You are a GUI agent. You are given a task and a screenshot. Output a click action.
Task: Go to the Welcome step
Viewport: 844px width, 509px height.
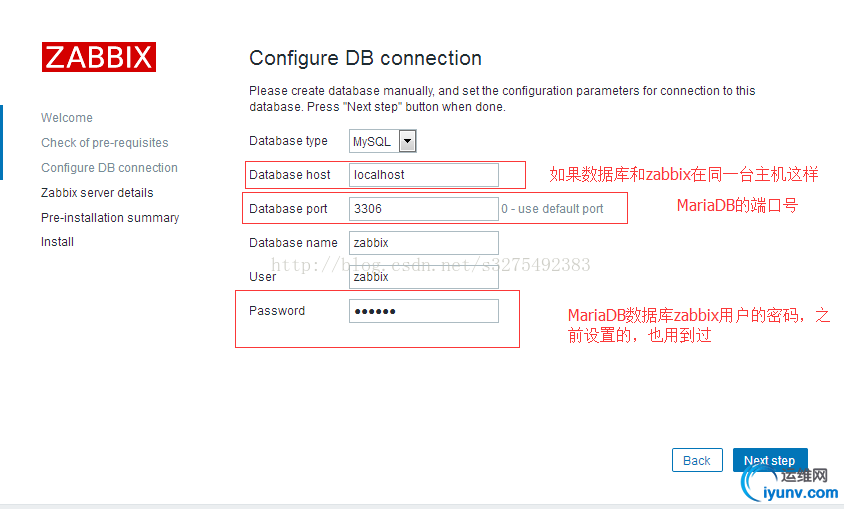(x=67, y=118)
